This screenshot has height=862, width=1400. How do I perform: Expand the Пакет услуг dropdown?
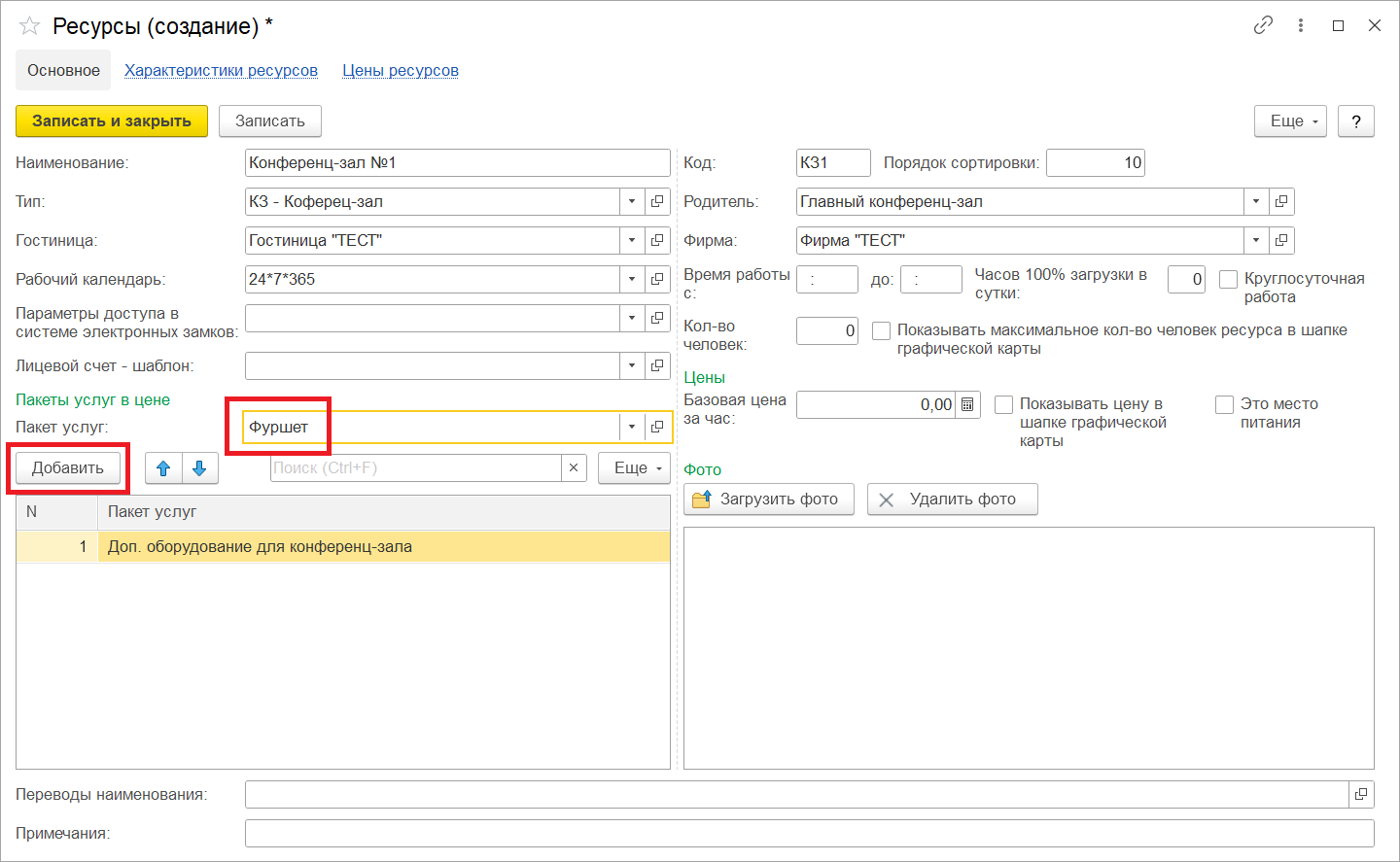click(x=632, y=427)
